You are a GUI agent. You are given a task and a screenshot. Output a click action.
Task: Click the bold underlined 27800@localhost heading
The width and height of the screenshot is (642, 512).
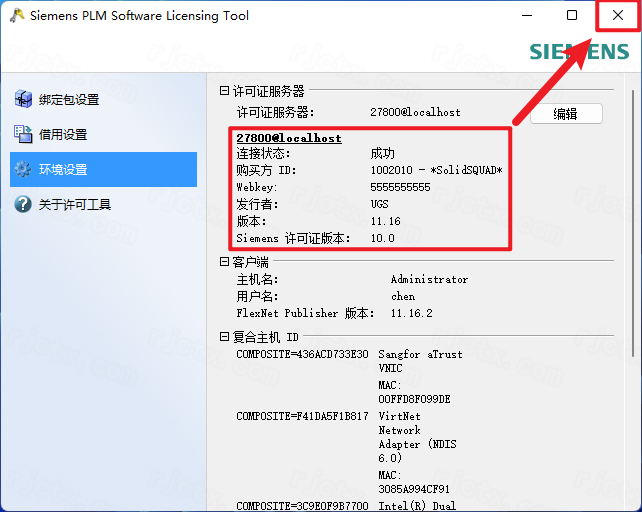point(288,138)
